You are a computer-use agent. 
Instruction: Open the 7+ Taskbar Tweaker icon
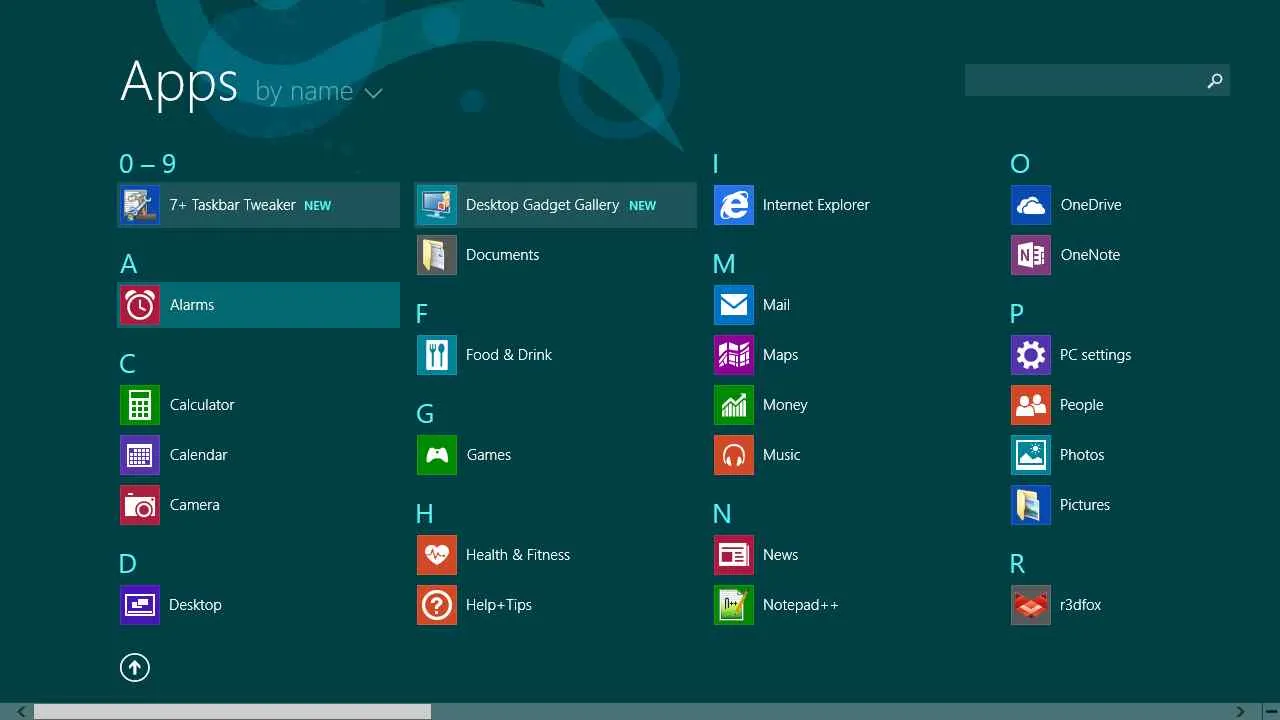pyautogui.click(x=140, y=205)
